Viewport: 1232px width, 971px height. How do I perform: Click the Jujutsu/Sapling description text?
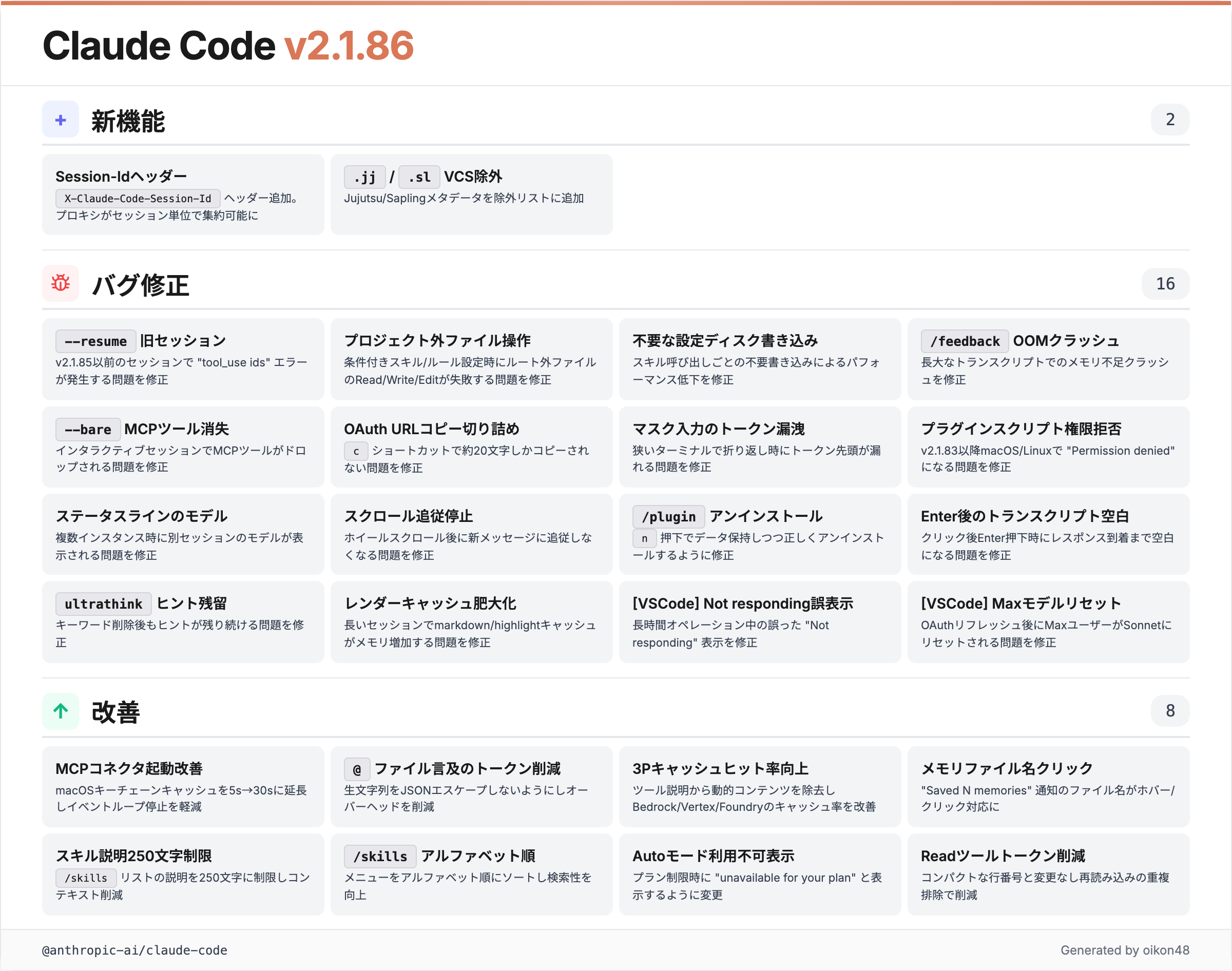(x=464, y=198)
